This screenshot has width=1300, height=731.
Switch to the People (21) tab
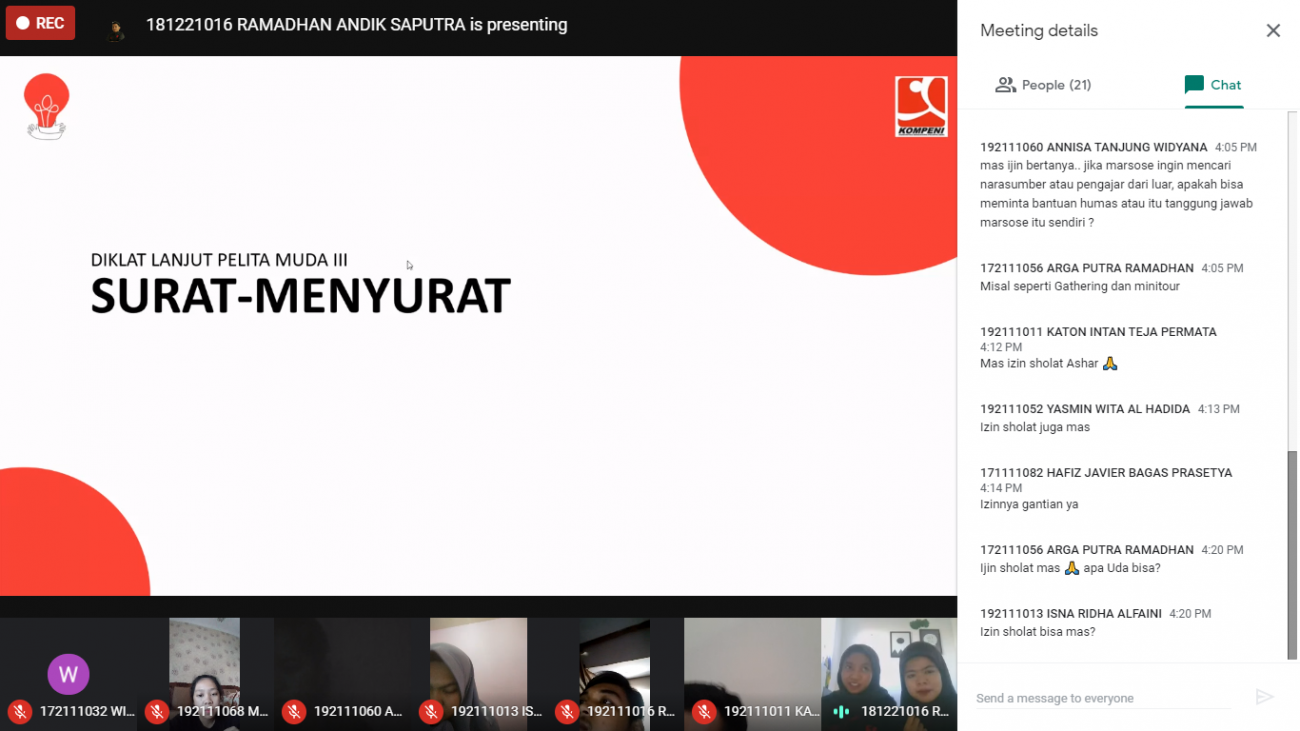pyautogui.click(x=1043, y=85)
